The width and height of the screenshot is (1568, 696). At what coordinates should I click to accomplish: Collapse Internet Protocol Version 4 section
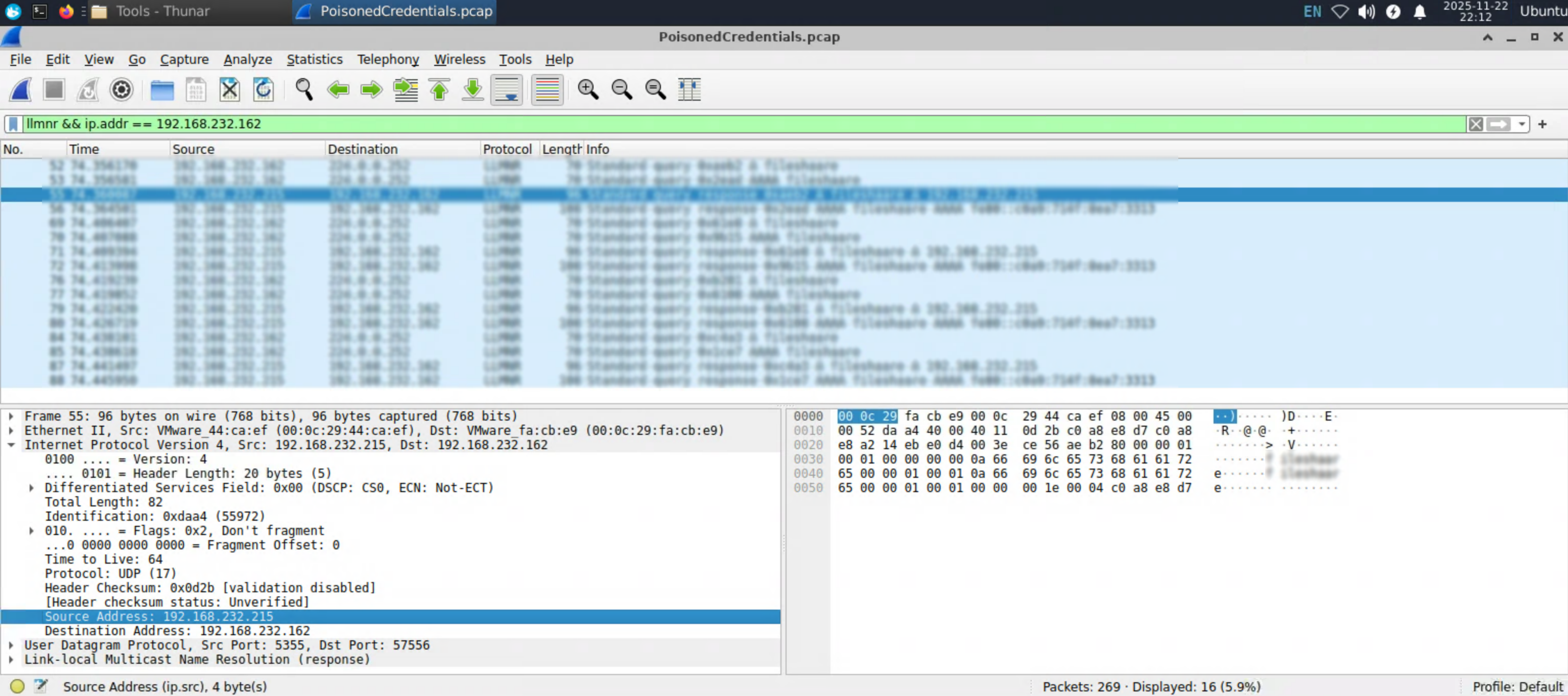[11, 445]
